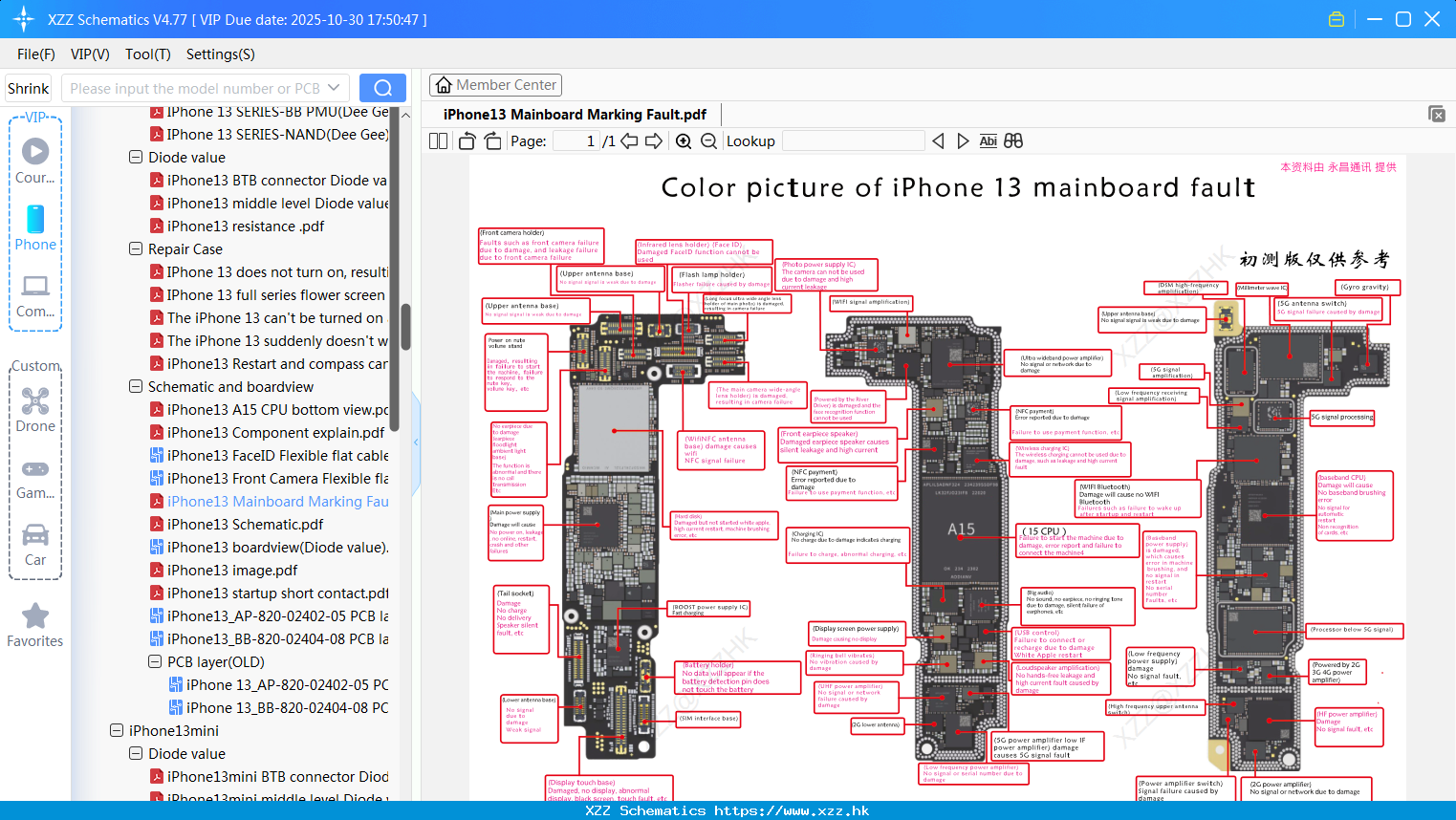Click the Lookup text field
Screen dimensions: 1456x820
[854, 140]
